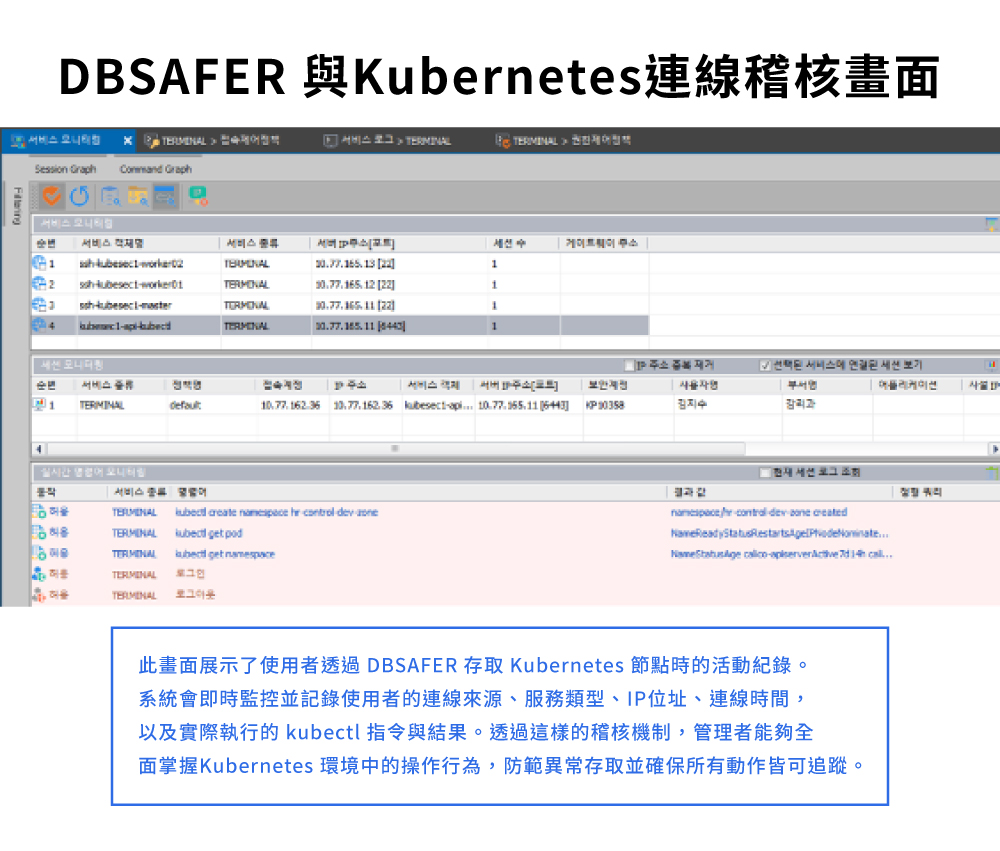Click the orange shield checkmark toolbar icon
The height and width of the screenshot is (851, 1000).
click(52, 196)
